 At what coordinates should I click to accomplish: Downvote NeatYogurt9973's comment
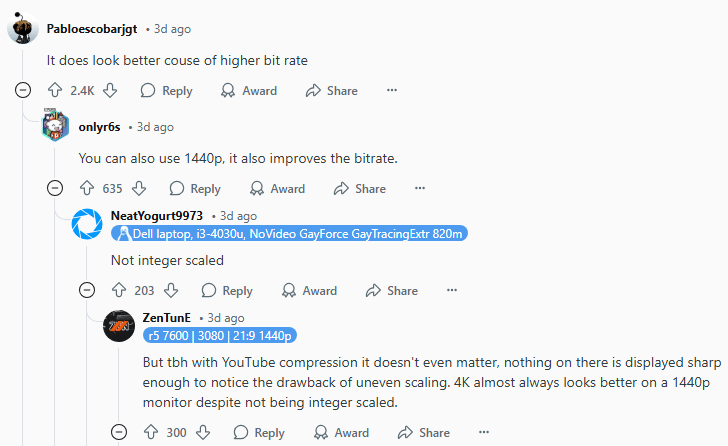coord(170,290)
